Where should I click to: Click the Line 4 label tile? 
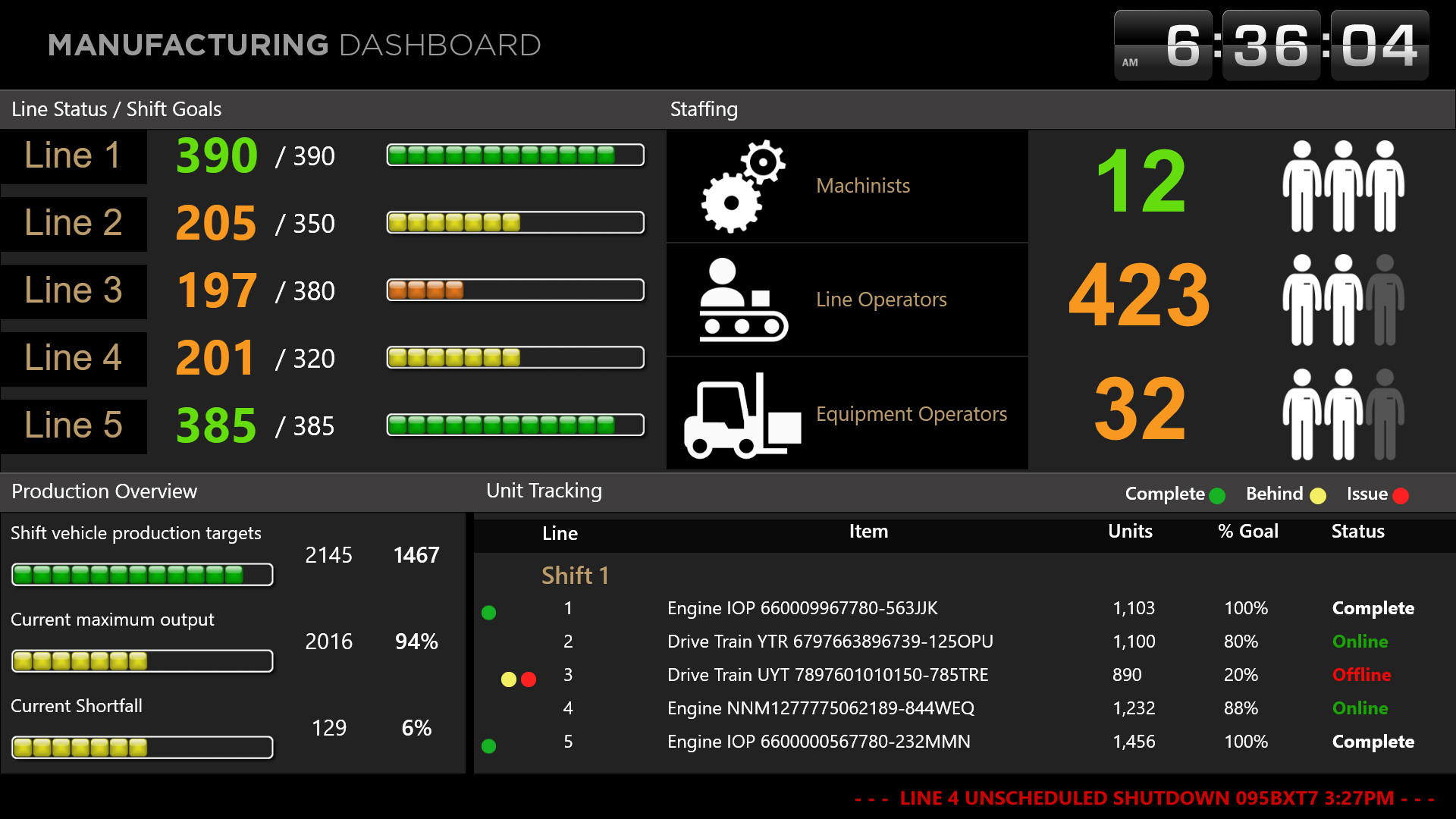74,358
